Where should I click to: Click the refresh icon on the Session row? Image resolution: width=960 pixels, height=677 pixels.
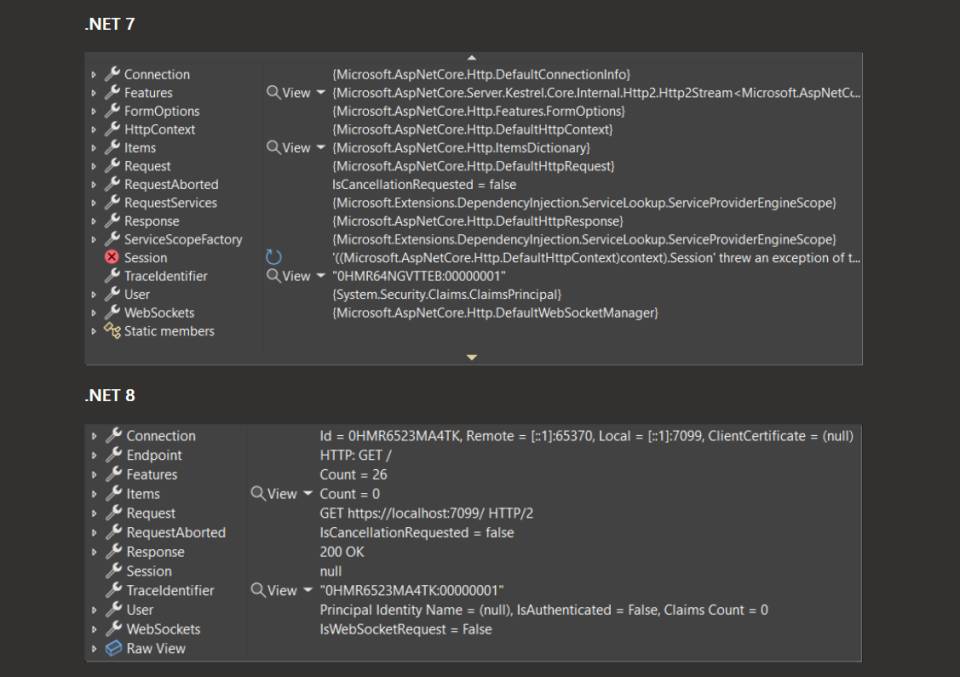(274, 257)
